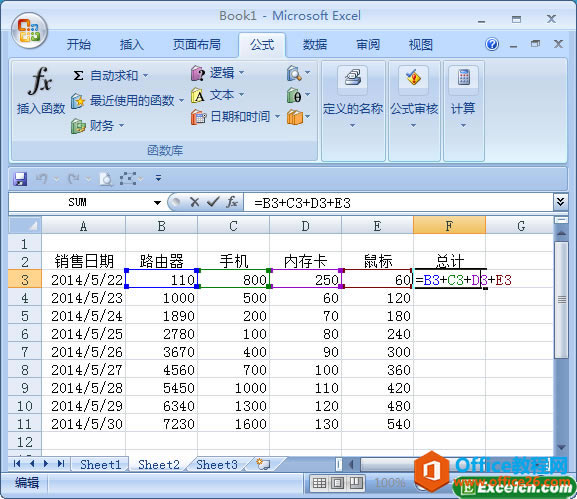Open the View ribbon tab
The height and width of the screenshot is (499, 577).
tap(421, 45)
